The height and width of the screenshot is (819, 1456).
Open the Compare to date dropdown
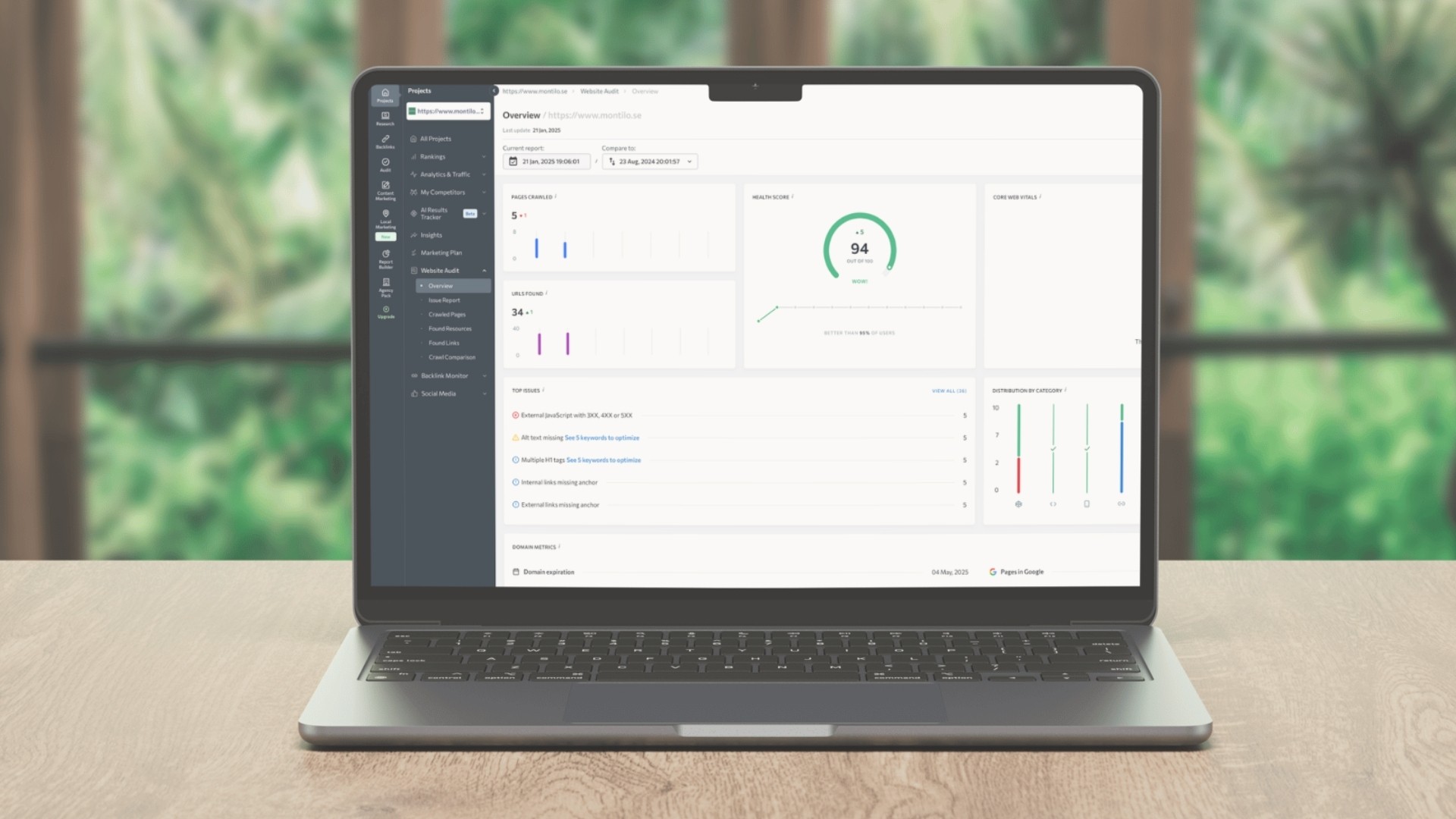coord(650,162)
